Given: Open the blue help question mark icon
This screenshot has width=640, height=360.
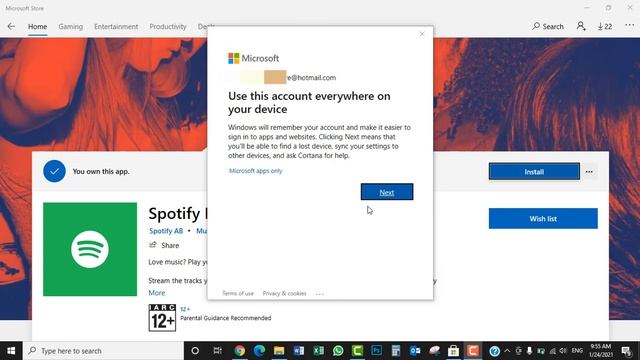Looking at the screenshot, I should [x=494, y=351].
